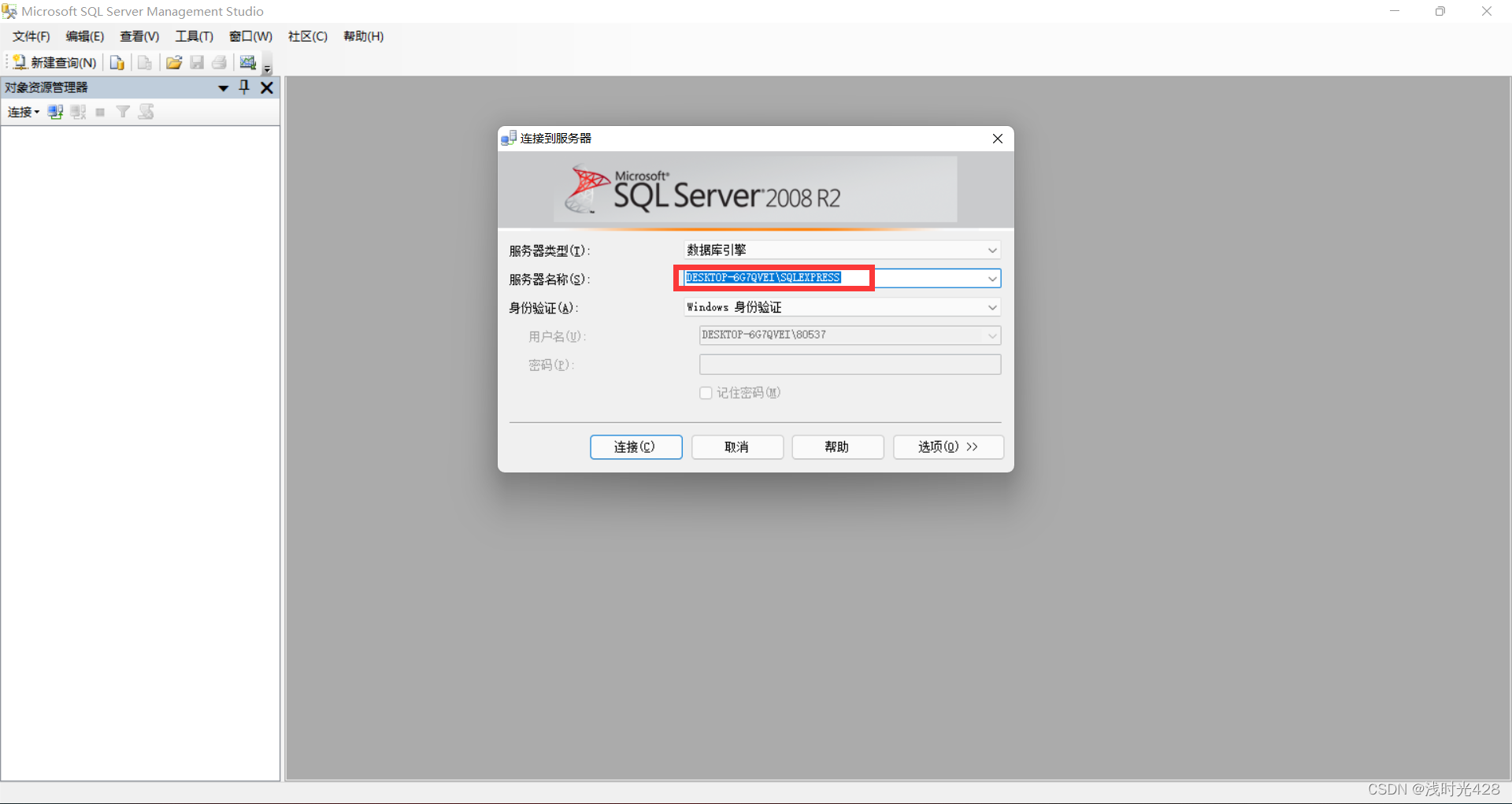
Task: Click the database engine query icon
Action: tap(117, 62)
